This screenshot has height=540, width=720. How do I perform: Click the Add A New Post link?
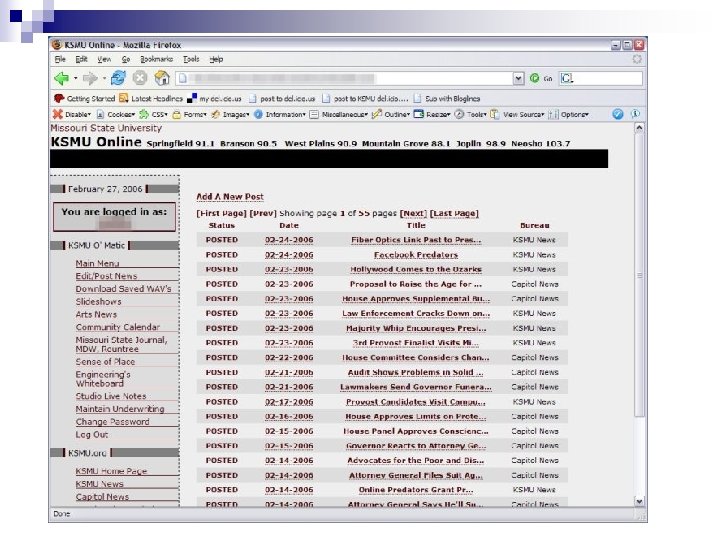coord(230,197)
